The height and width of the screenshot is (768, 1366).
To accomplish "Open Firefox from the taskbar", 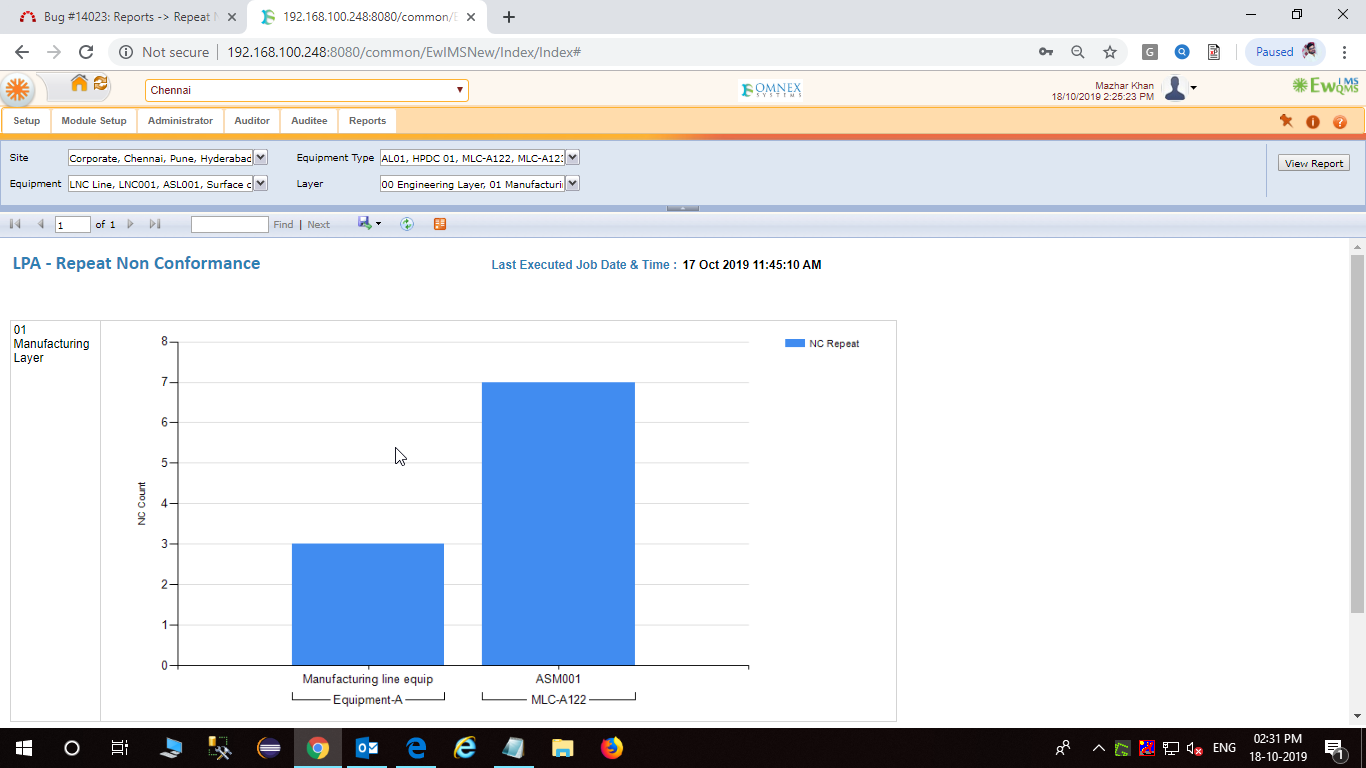I will tap(611, 748).
